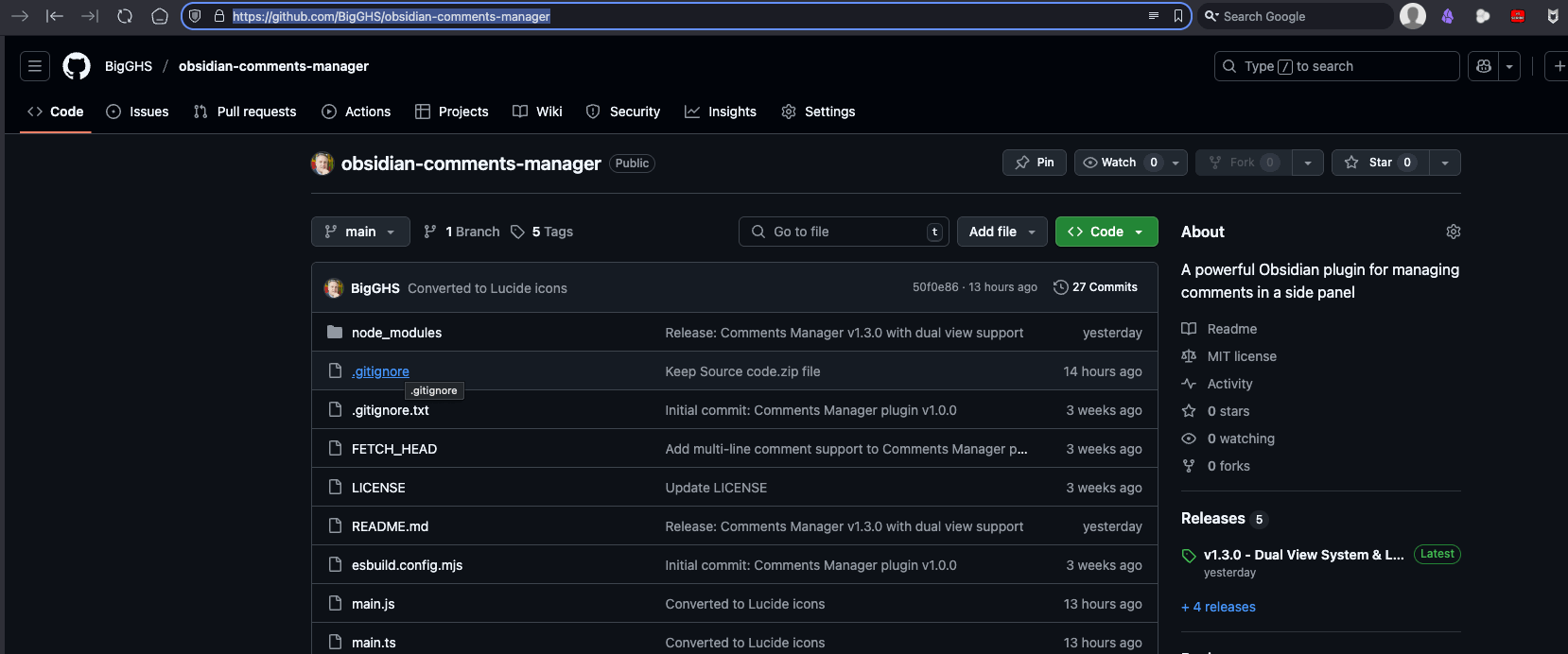1568x654 pixels.
Task: Star the repository
Action: click(1380, 163)
